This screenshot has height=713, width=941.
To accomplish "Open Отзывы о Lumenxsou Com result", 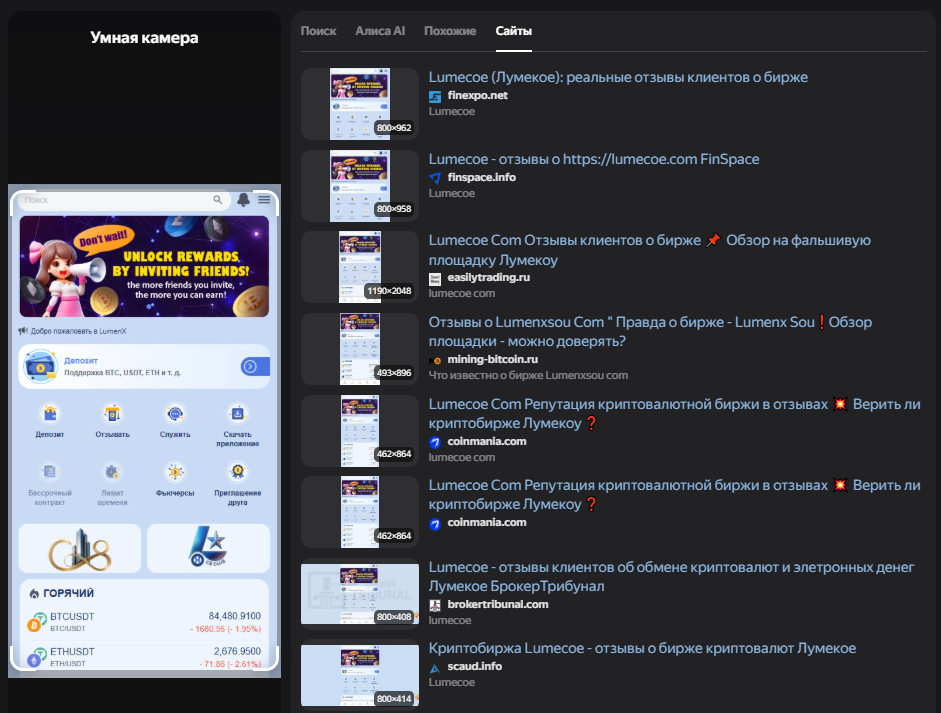I will [650, 331].
